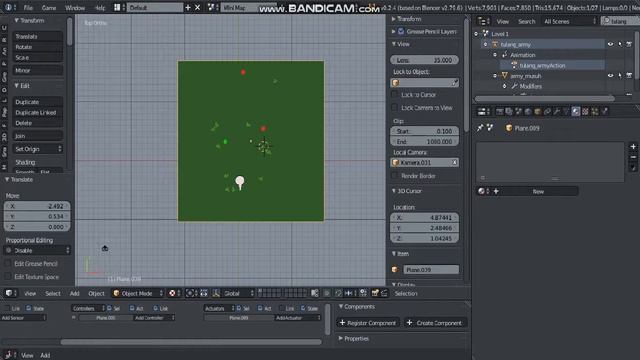640x360 pixels.
Task: Toggle selectability cursor for tulang_army
Action: point(620,44)
